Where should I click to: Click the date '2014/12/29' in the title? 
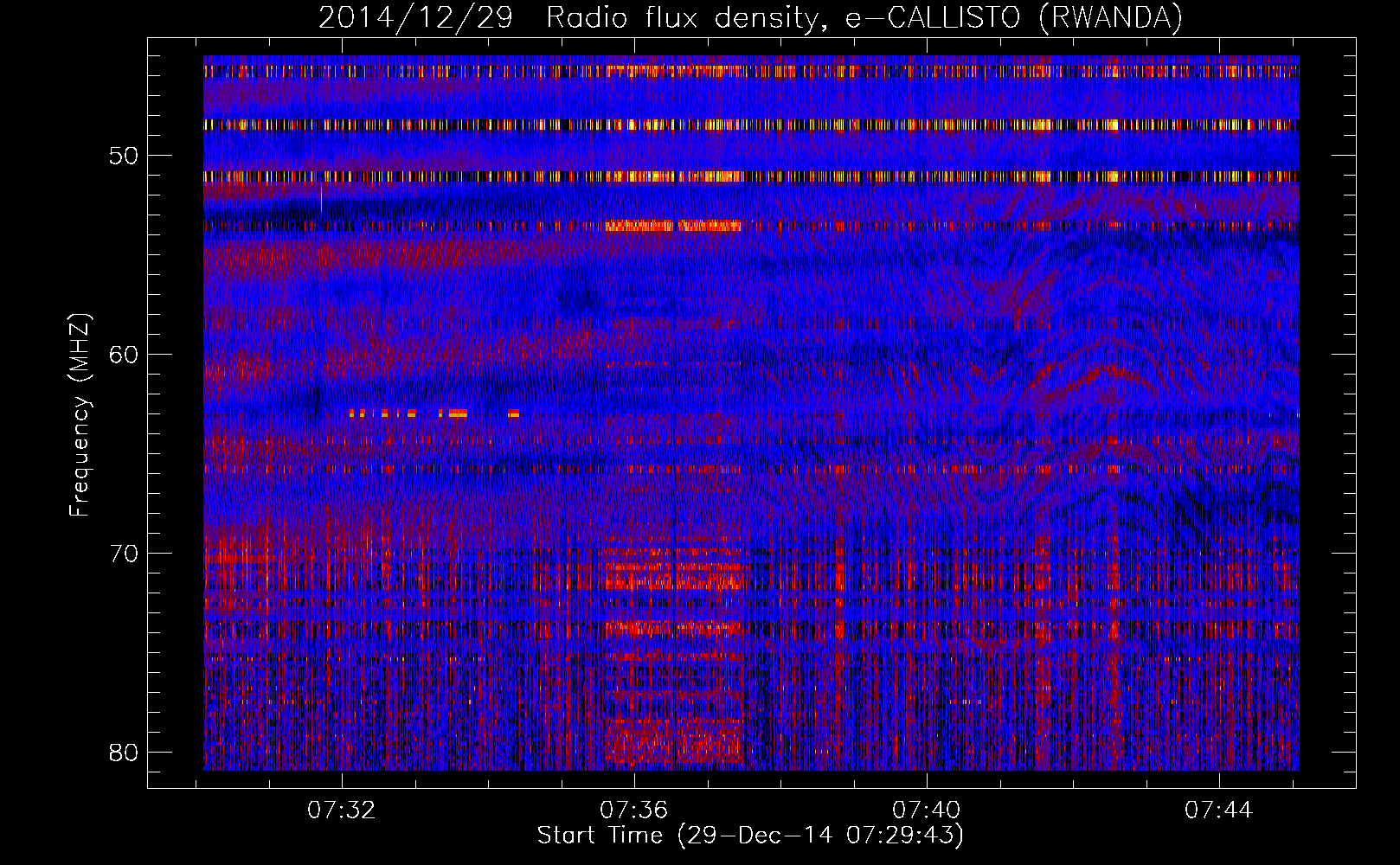[416, 18]
